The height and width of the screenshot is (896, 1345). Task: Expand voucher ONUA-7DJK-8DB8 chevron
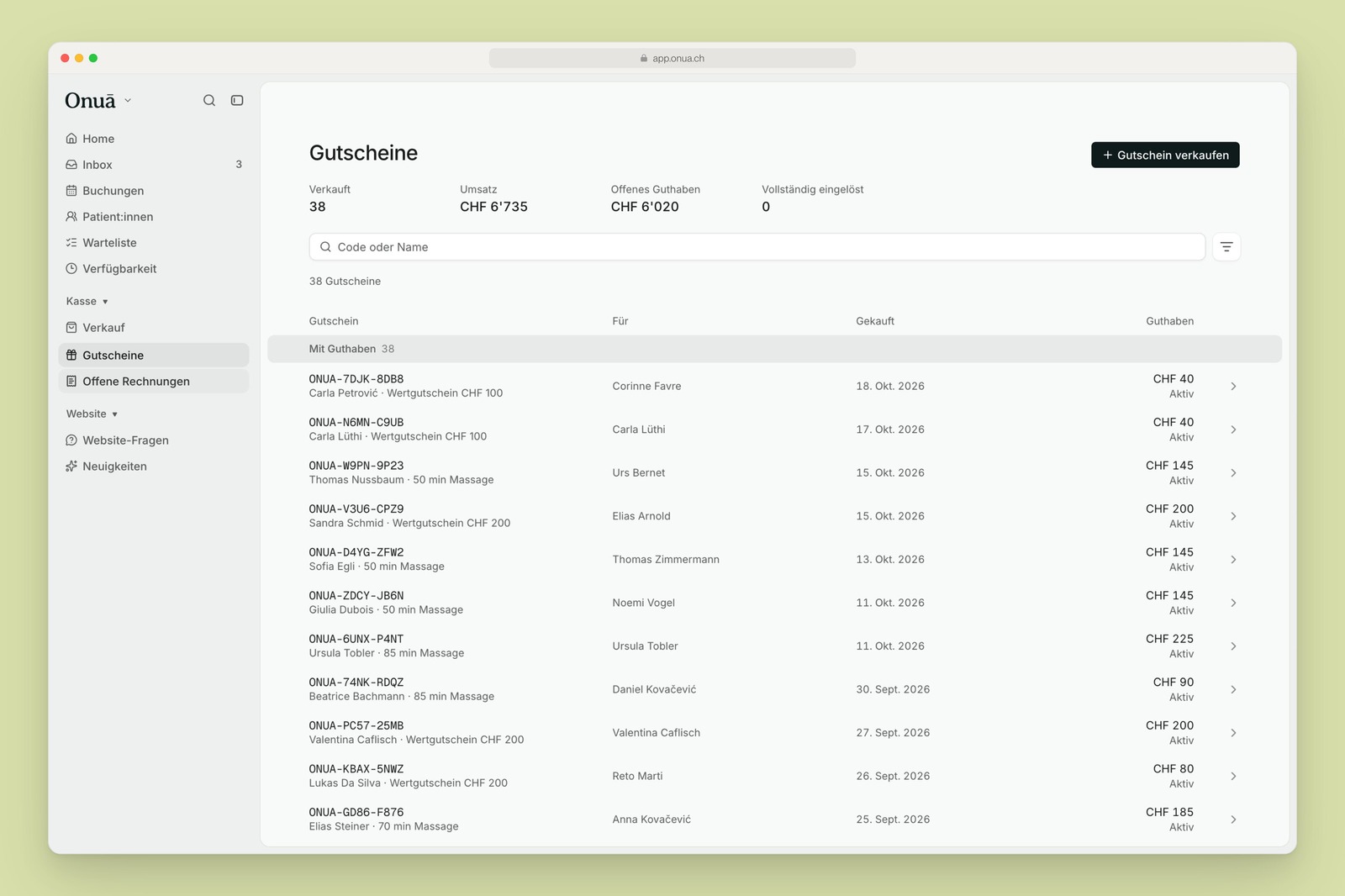(1233, 387)
